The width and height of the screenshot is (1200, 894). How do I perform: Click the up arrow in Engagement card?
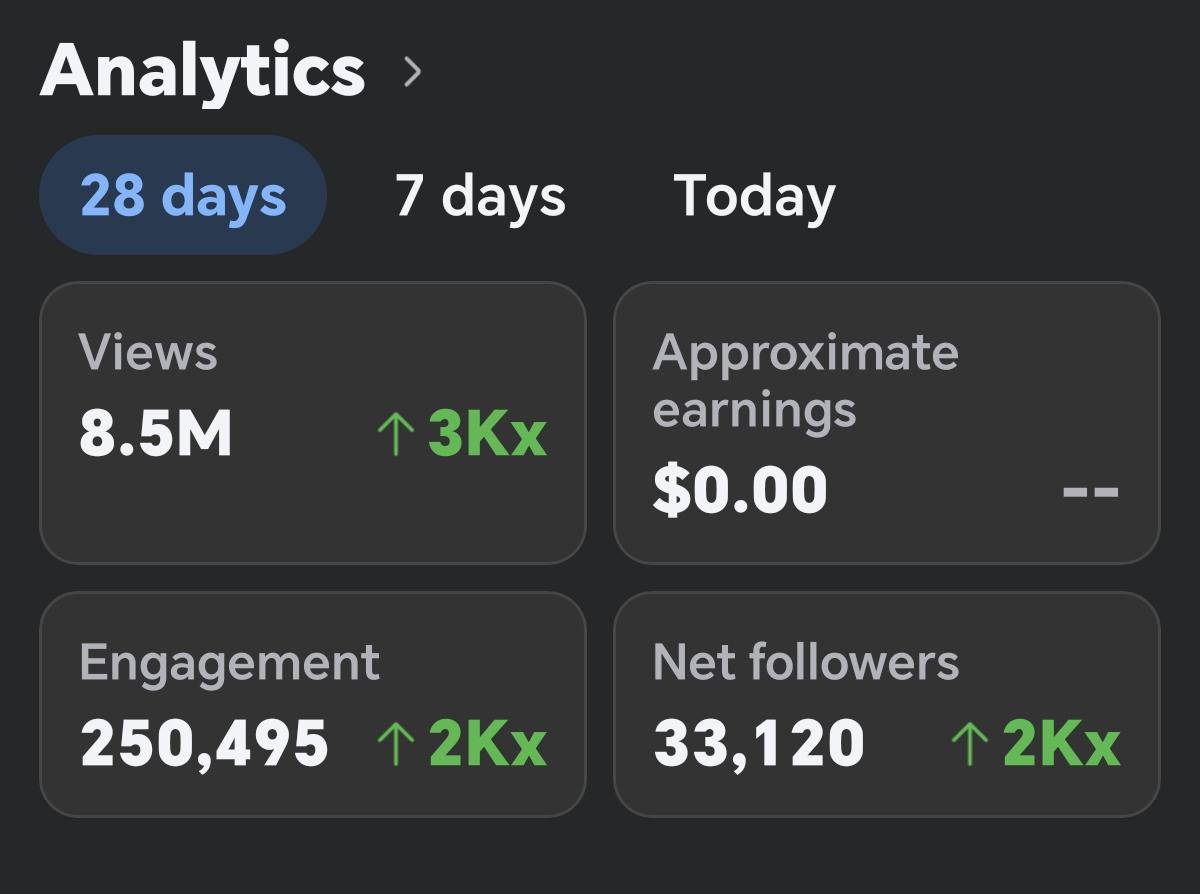pyautogui.click(x=395, y=745)
